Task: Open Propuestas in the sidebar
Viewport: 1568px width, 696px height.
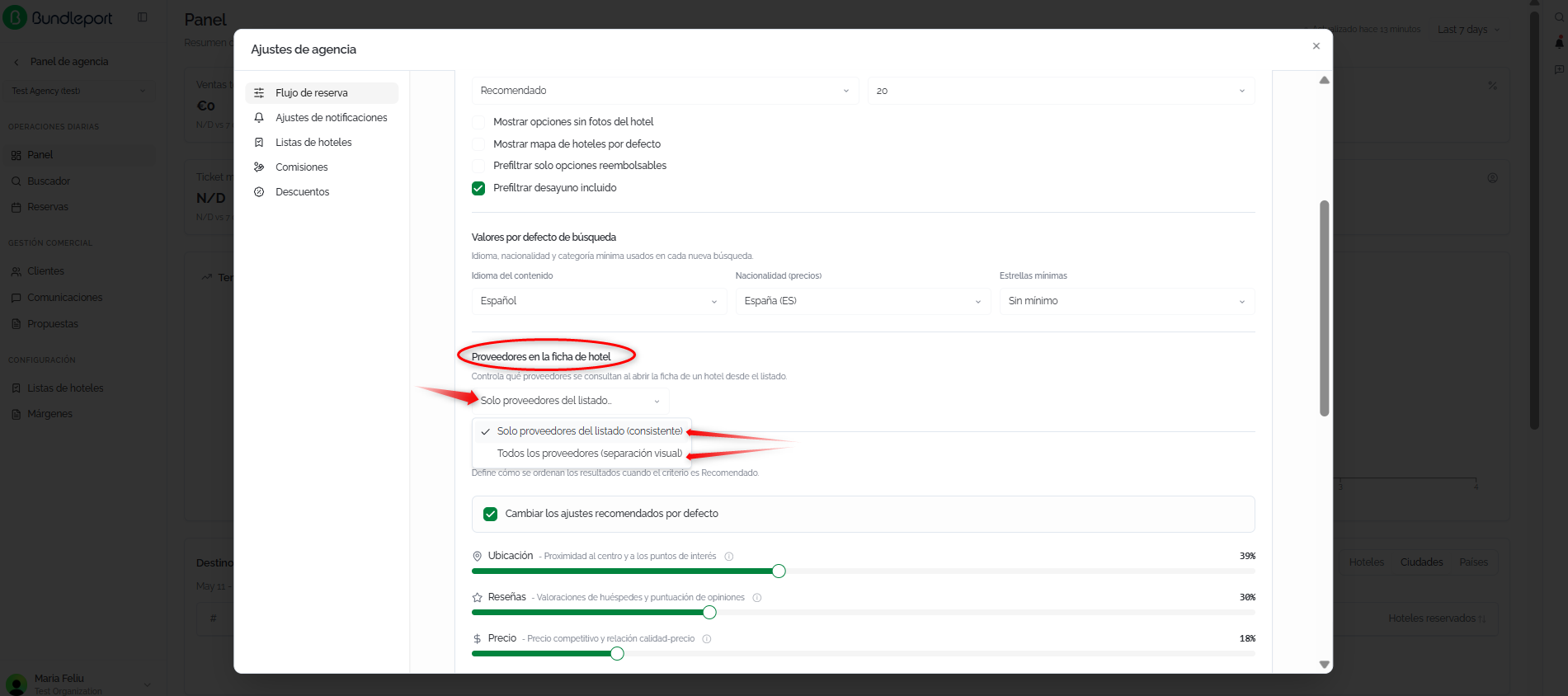Action: (78, 324)
